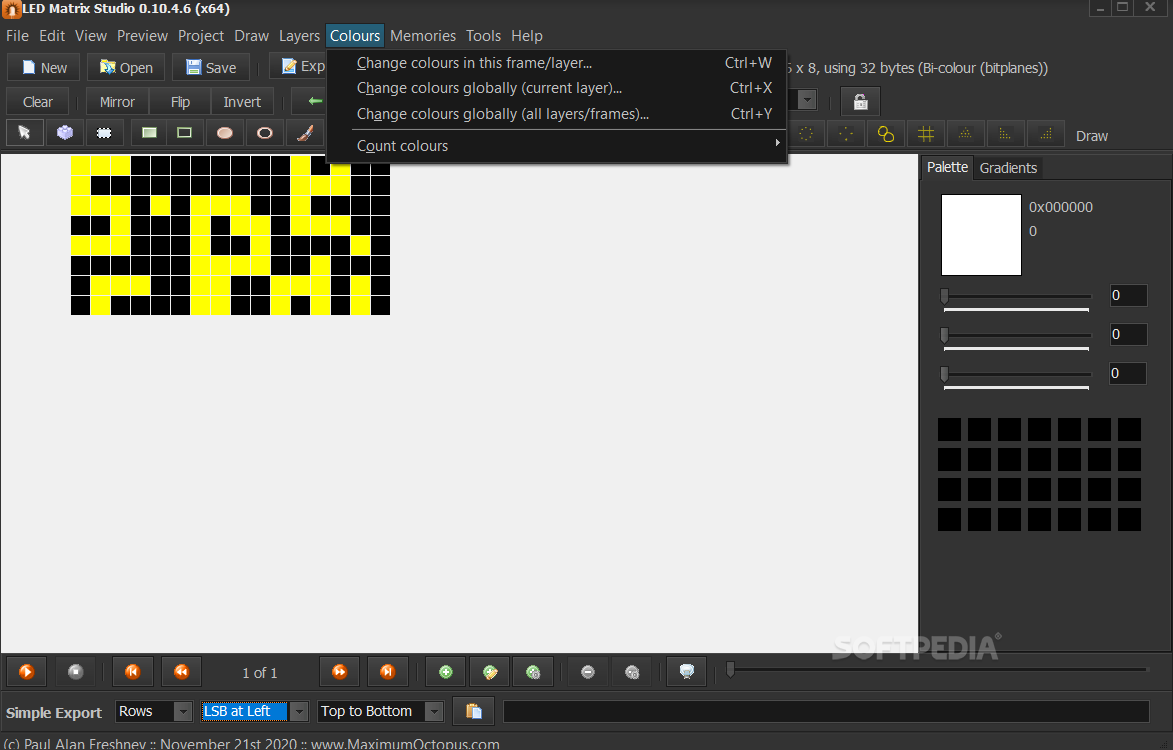Mirror the matrix image
This screenshot has width=1173, height=750.
pos(117,102)
